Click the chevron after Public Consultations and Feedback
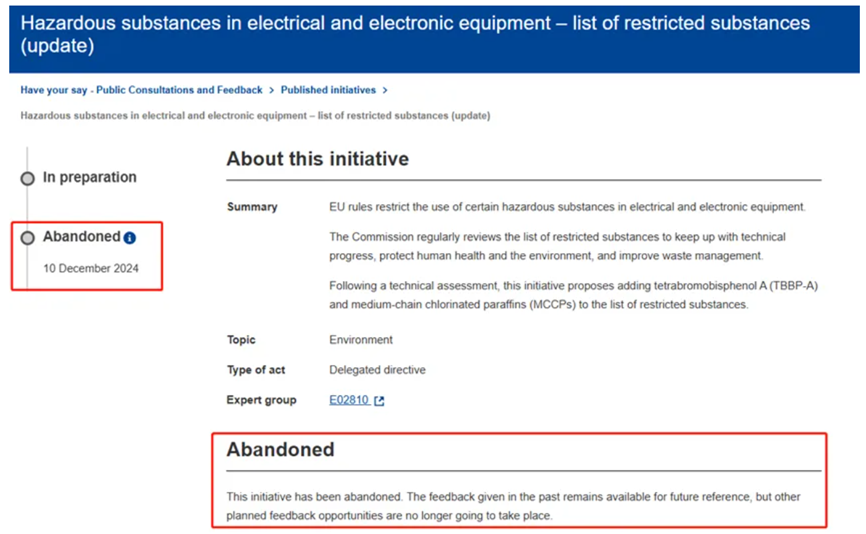 point(271,91)
